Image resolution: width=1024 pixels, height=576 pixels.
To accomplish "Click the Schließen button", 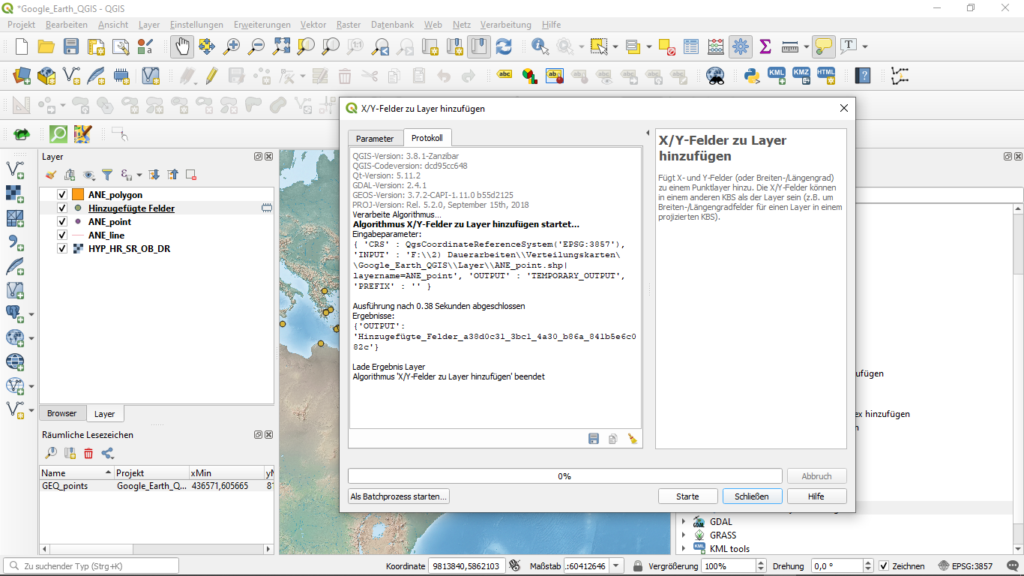I will pos(752,496).
